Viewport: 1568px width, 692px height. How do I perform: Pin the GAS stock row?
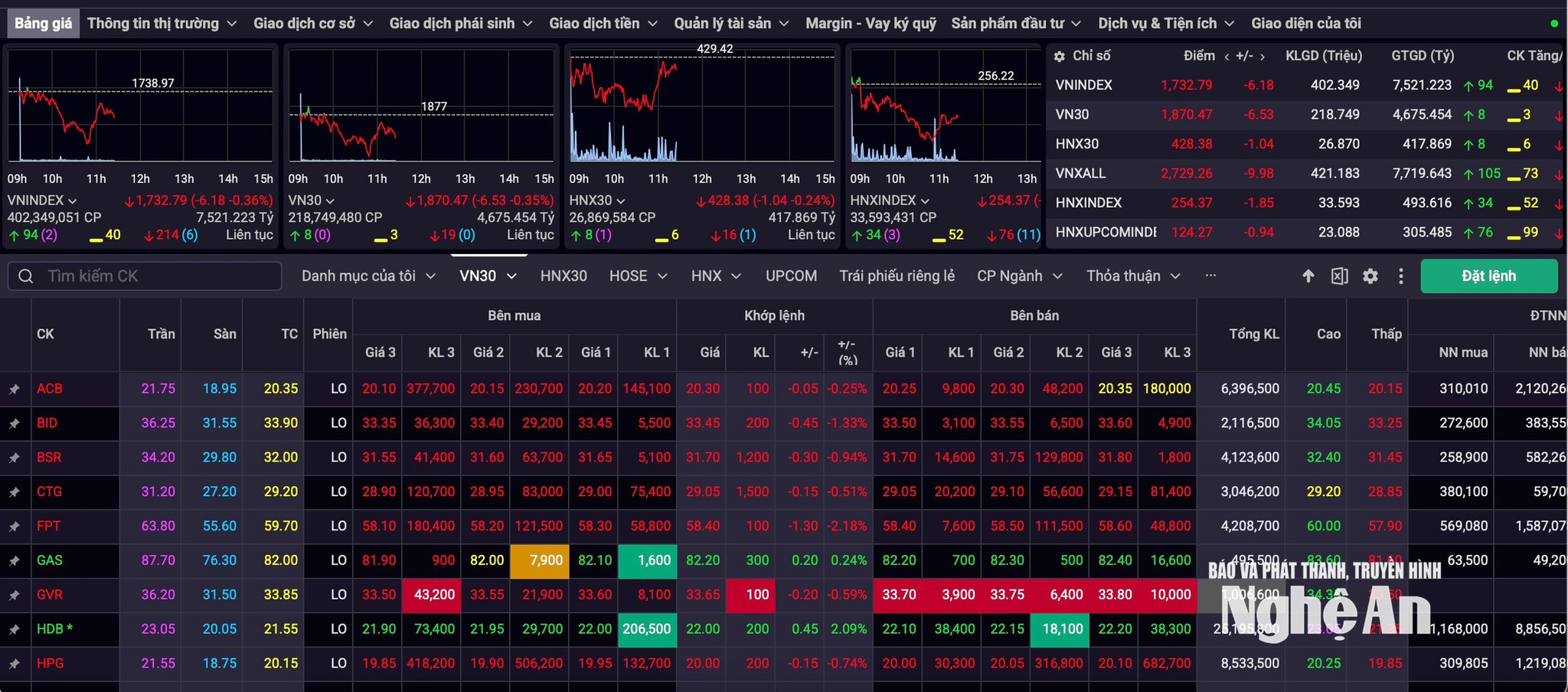pyautogui.click(x=14, y=560)
